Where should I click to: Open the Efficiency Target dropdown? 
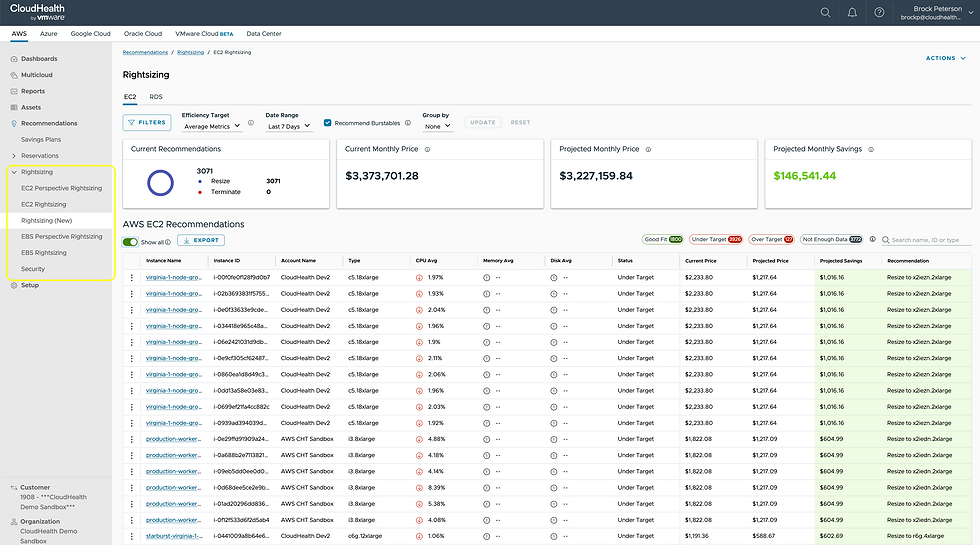211,126
